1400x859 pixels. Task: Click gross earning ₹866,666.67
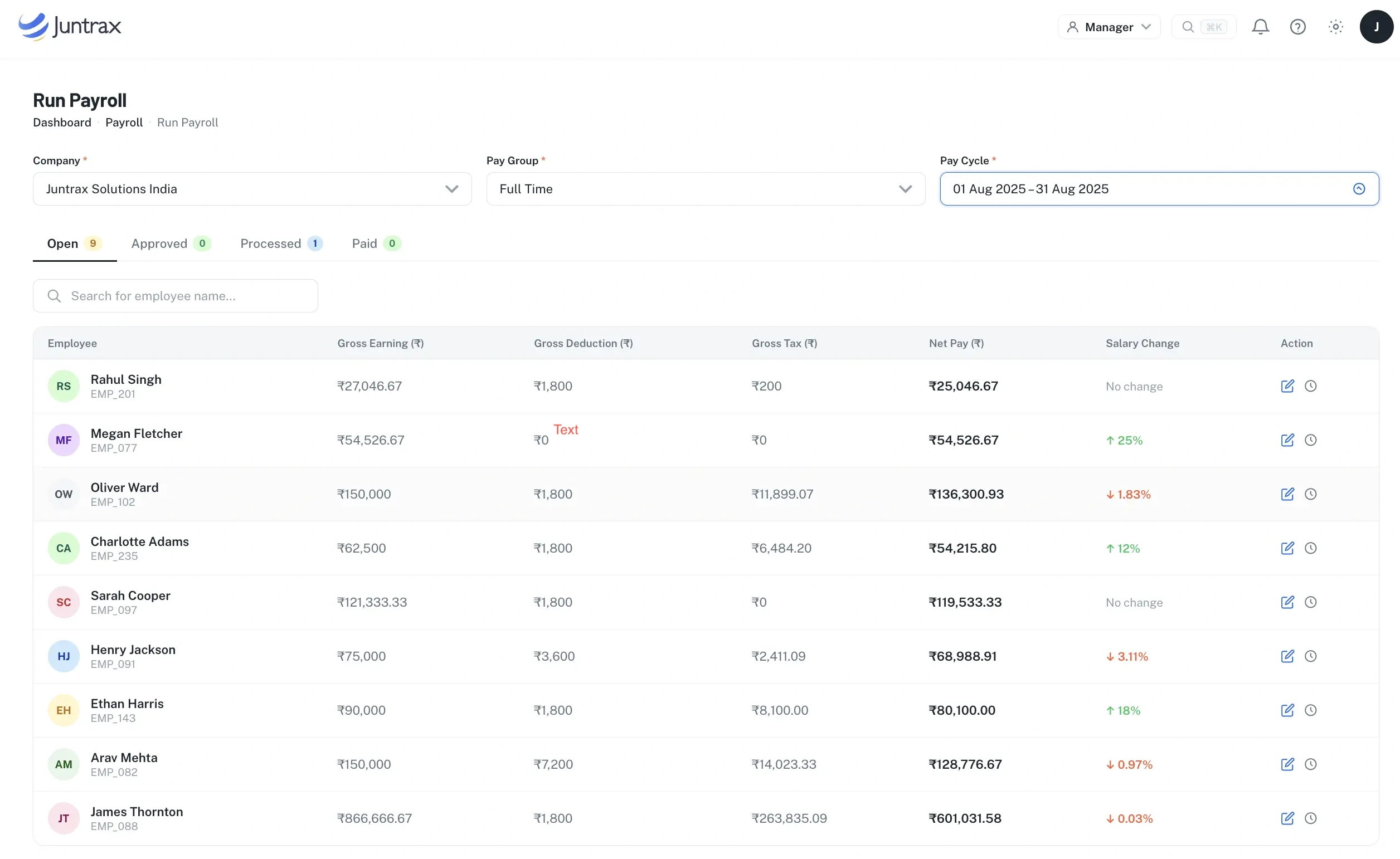point(374,818)
